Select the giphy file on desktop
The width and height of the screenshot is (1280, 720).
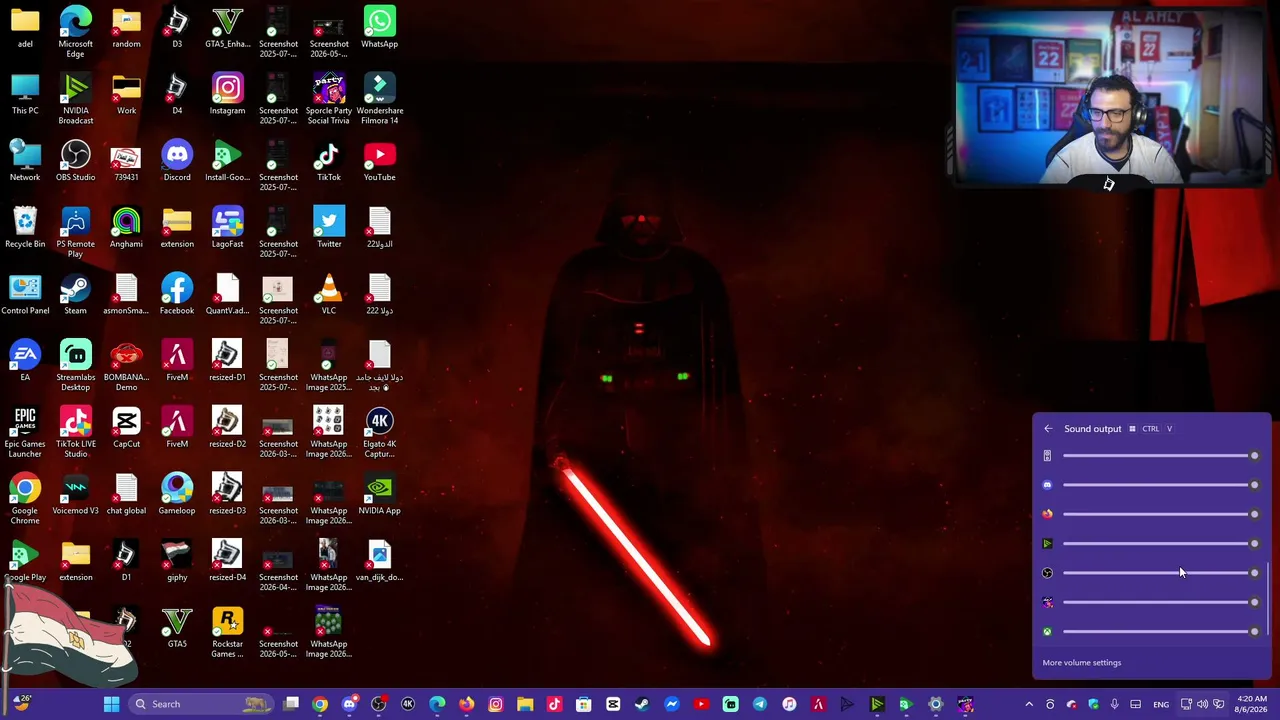[x=177, y=560]
